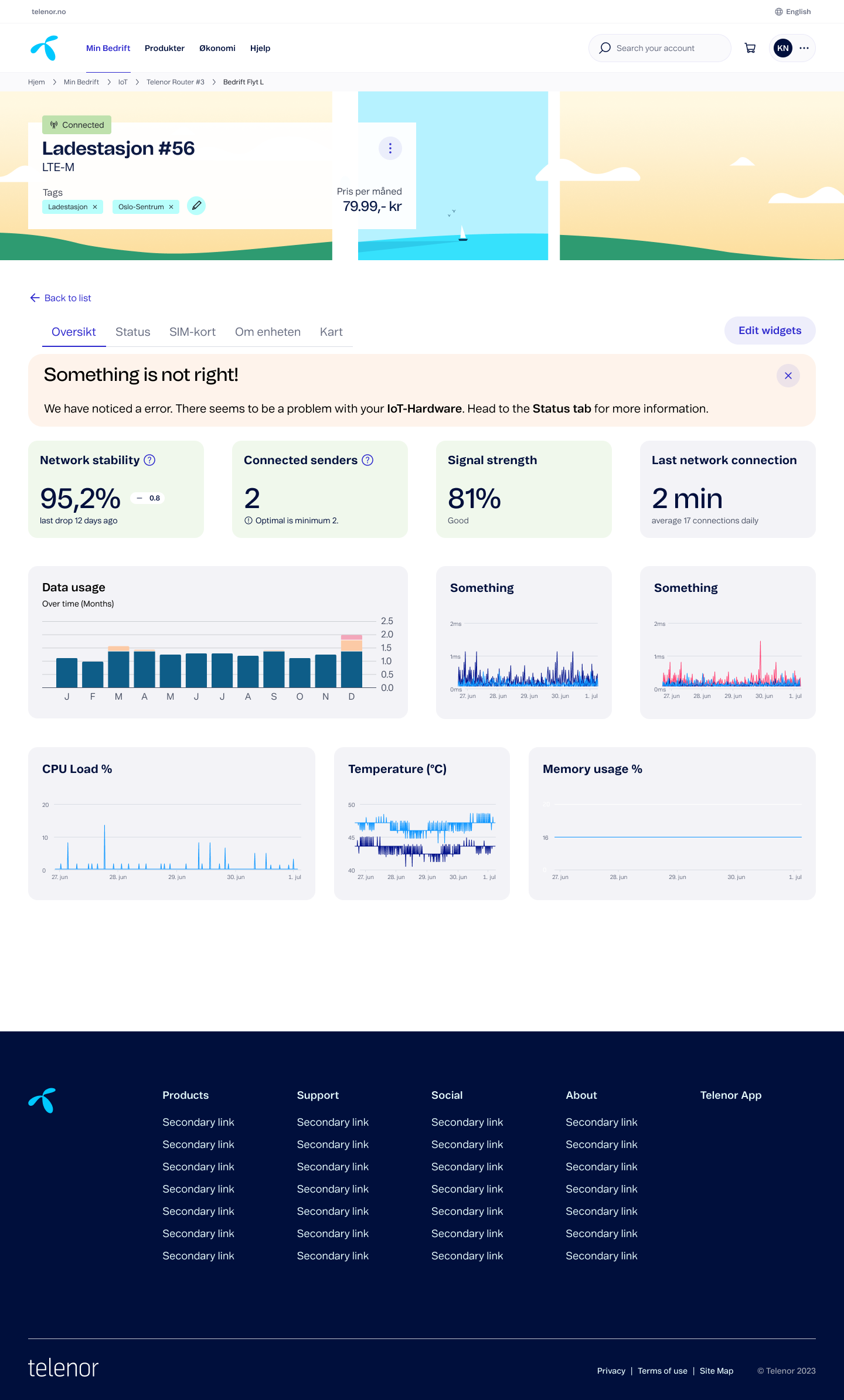Open the Min Bedrift menu
Viewport: 844px width, 1400px height.
108,48
